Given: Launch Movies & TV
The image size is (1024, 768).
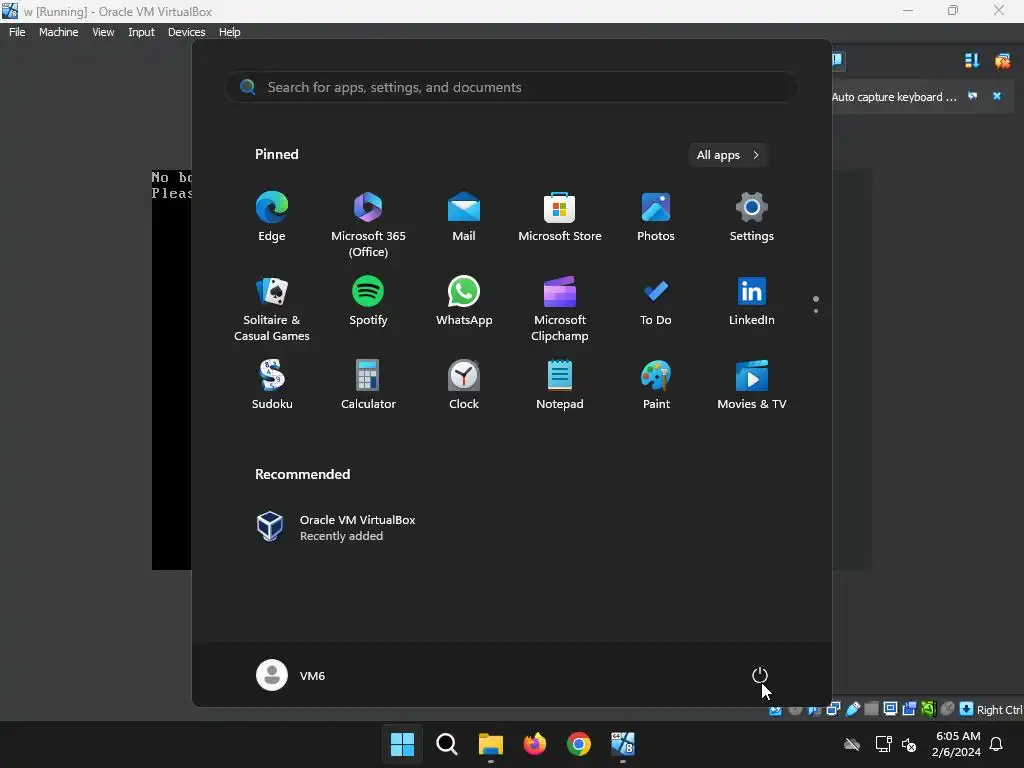Looking at the screenshot, I should coord(752,385).
